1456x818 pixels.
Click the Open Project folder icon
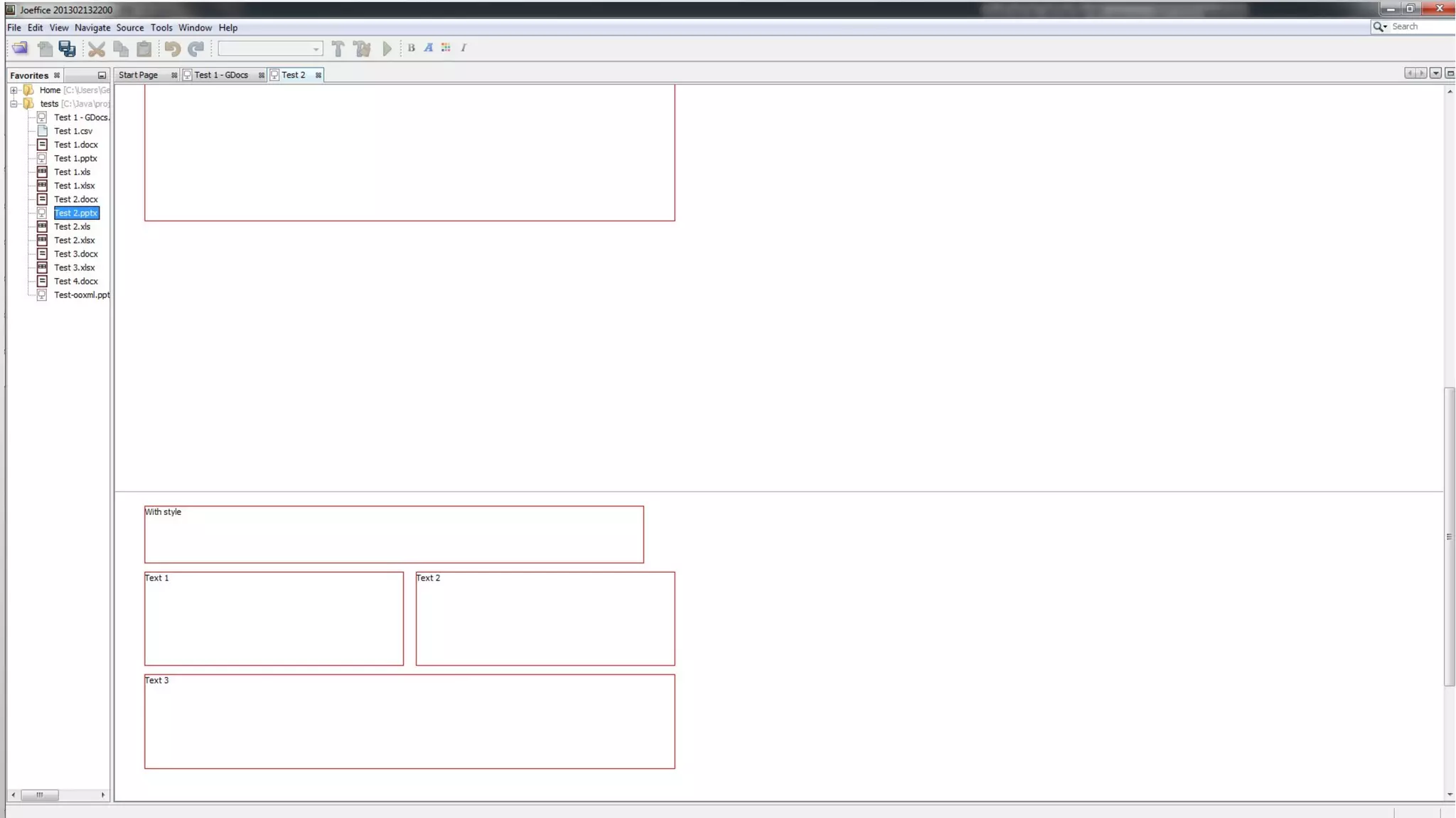[20, 48]
